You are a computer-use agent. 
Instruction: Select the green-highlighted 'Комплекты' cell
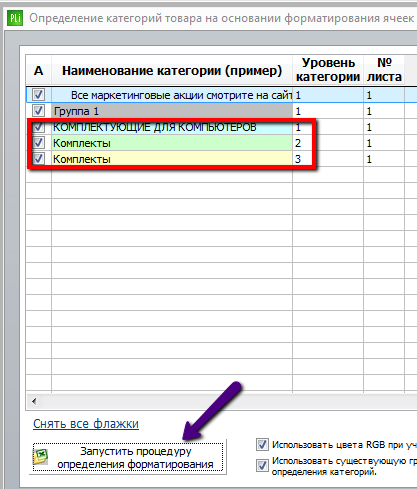172,143
